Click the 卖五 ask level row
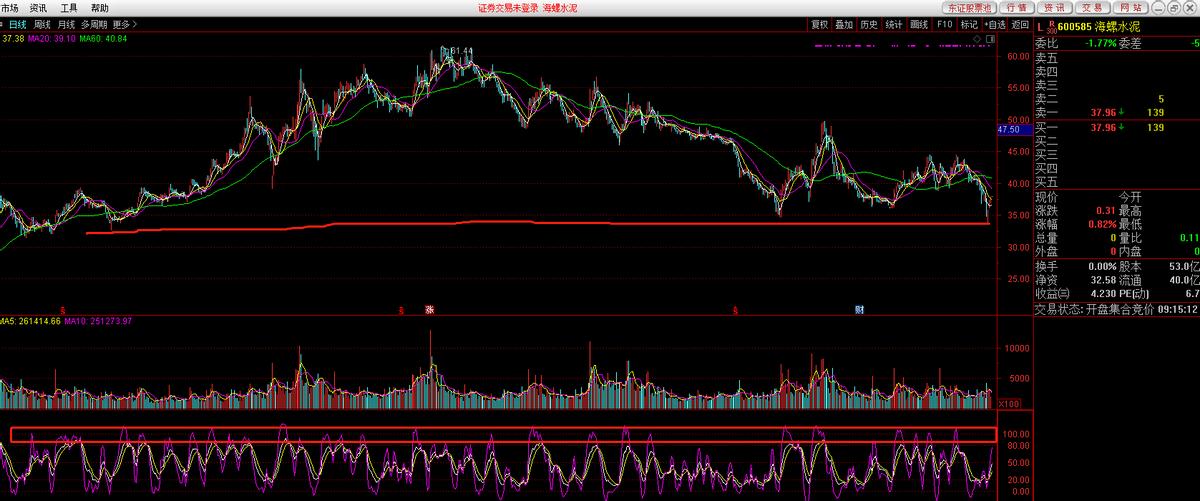 1117,57
